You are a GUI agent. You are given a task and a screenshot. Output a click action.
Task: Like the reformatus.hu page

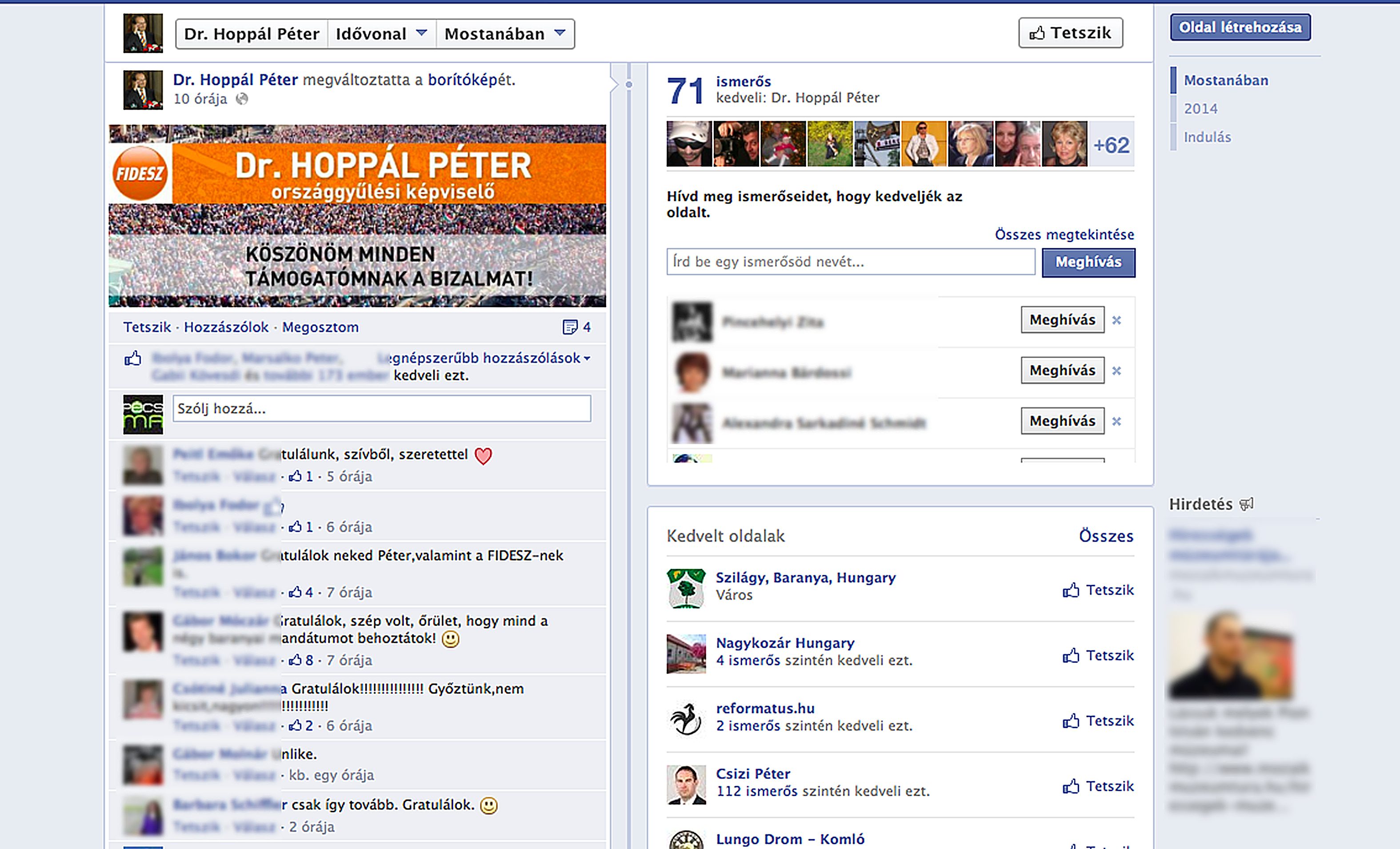click(1098, 721)
